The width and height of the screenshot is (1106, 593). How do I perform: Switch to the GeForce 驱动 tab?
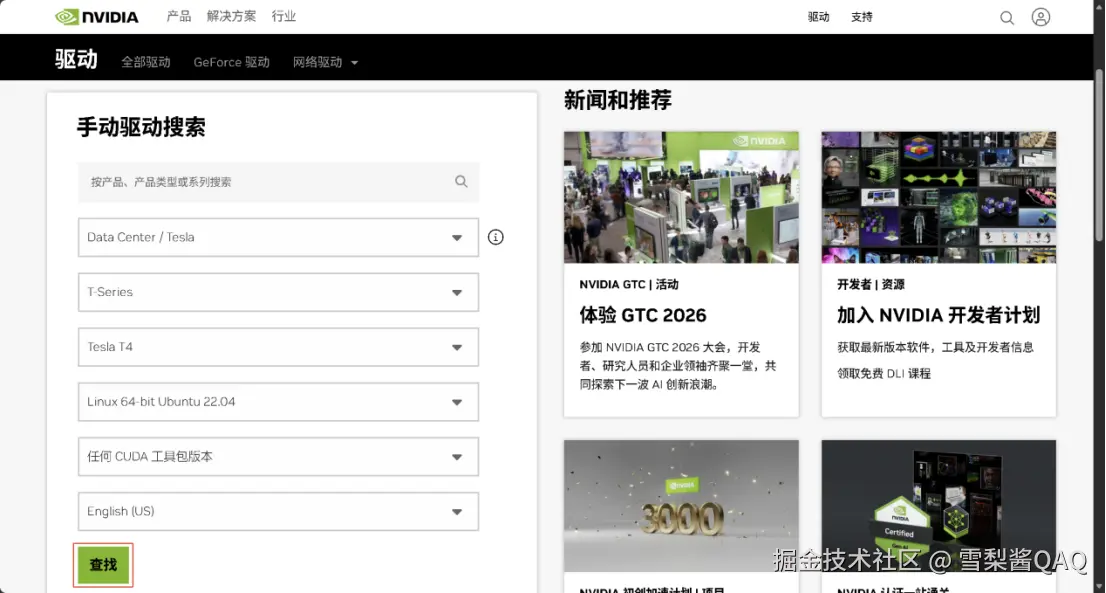tap(231, 62)
